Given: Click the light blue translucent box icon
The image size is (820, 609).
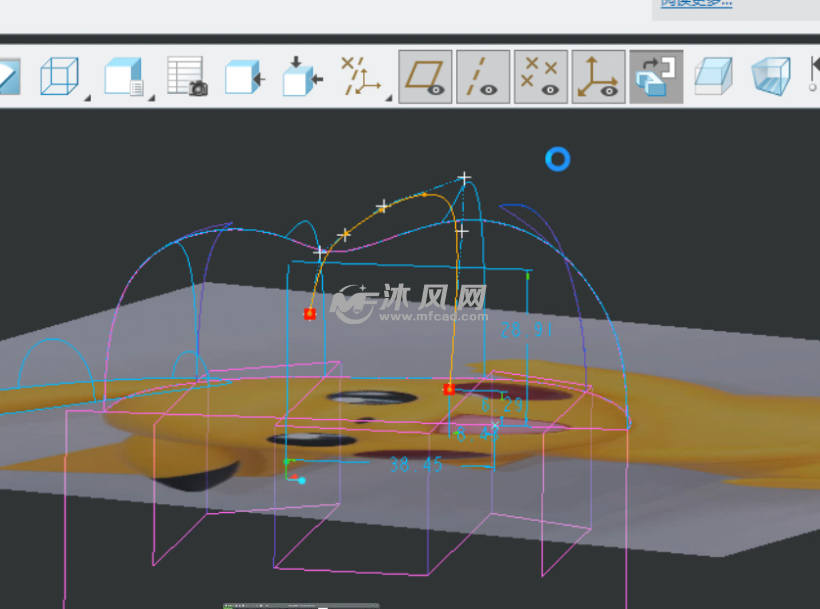Looking at the screenshot, I should (713, 76).
